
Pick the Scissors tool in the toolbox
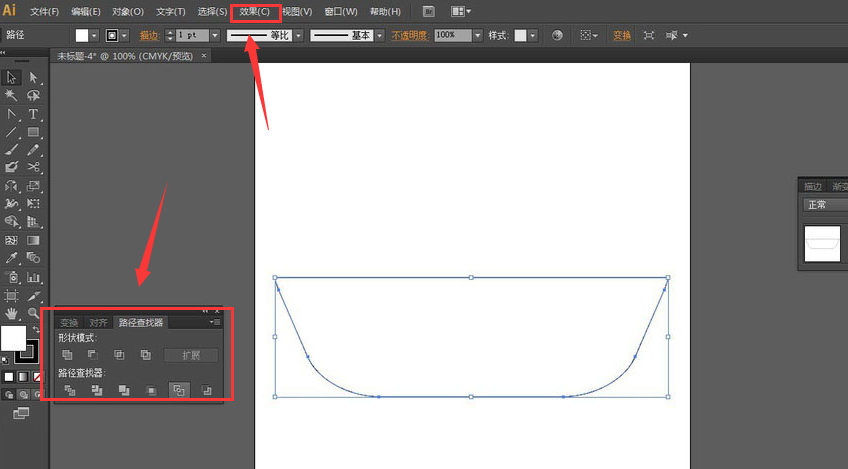[33, 167]
